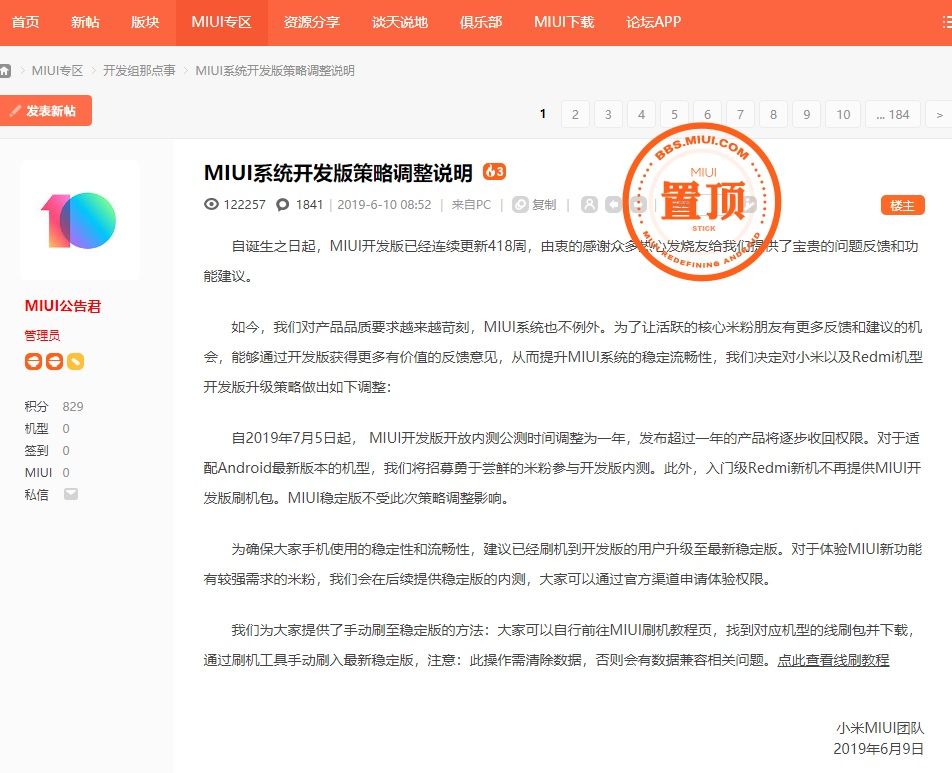Click the 机型 0 stat
952x773 pixels.
[x=47, y=428]
